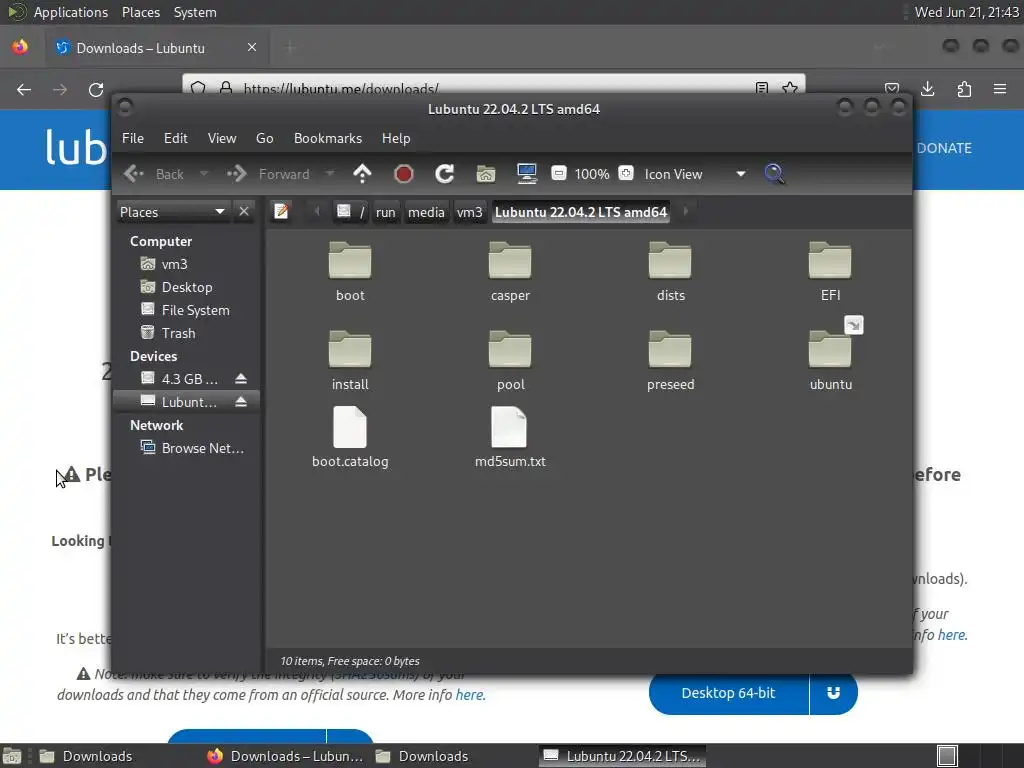Bookmark the page with the star icon

tap(790, 88)
